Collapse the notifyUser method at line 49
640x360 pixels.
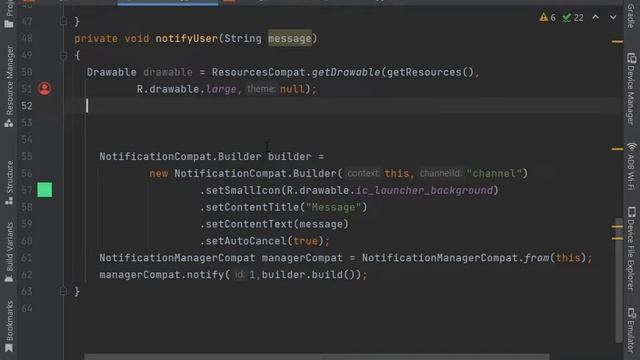(x=63, y=55)
